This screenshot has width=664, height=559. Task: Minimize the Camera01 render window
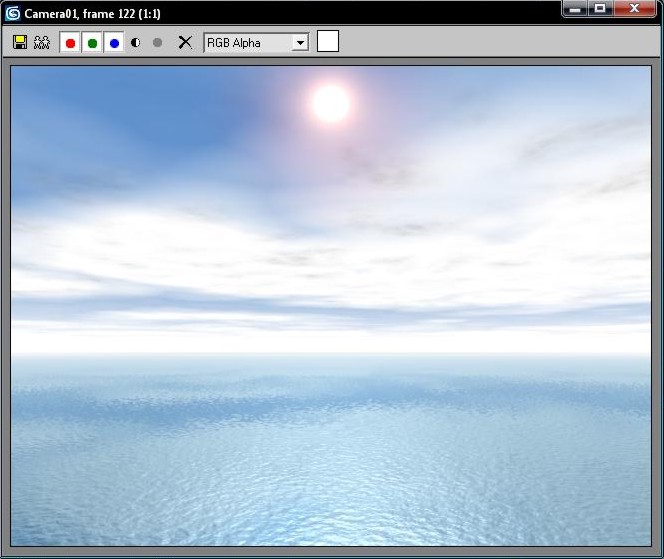coord(575,8)
